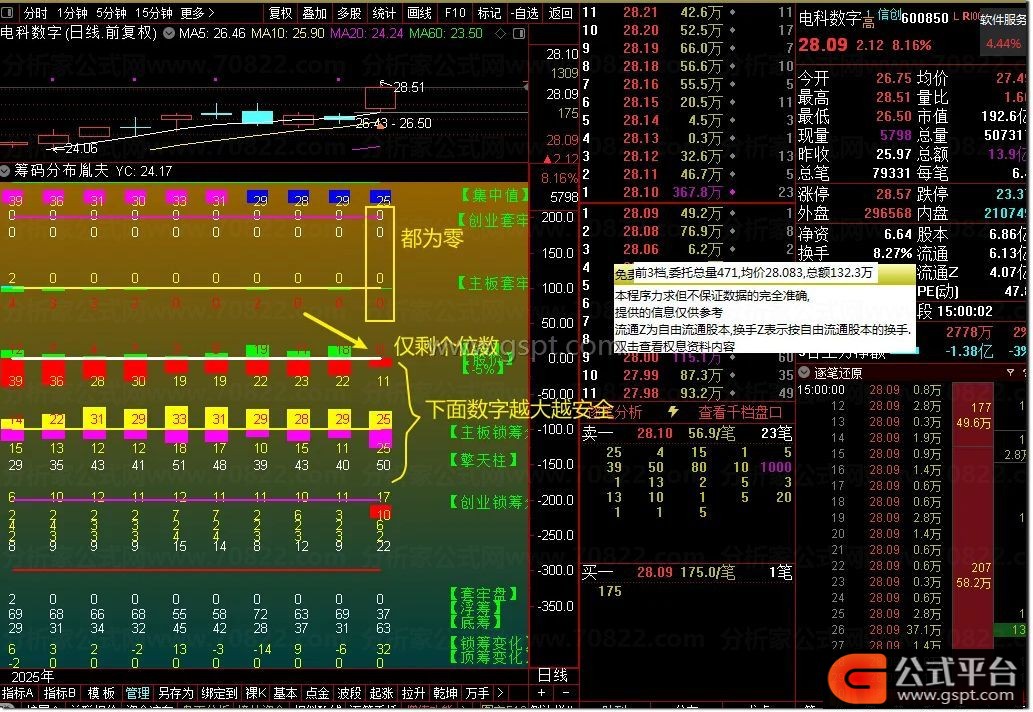The image size is (1033, 712).
Task: Click the 返回 back button
Action: point(561,13)
